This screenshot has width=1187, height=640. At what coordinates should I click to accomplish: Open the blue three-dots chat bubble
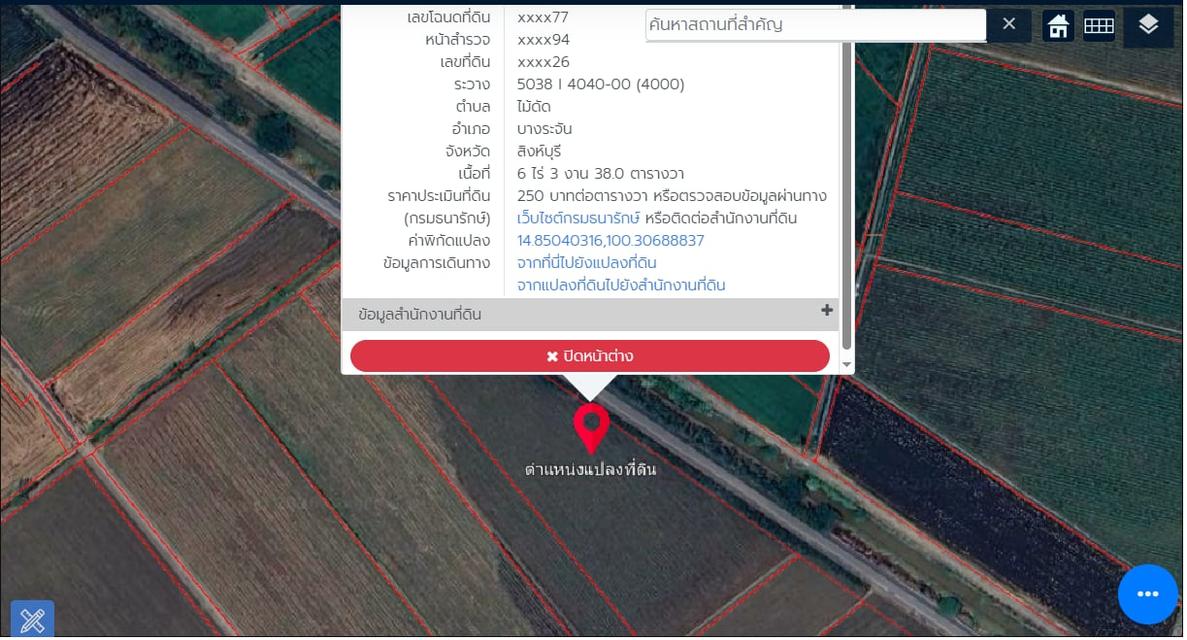(x=1150, y=596)
